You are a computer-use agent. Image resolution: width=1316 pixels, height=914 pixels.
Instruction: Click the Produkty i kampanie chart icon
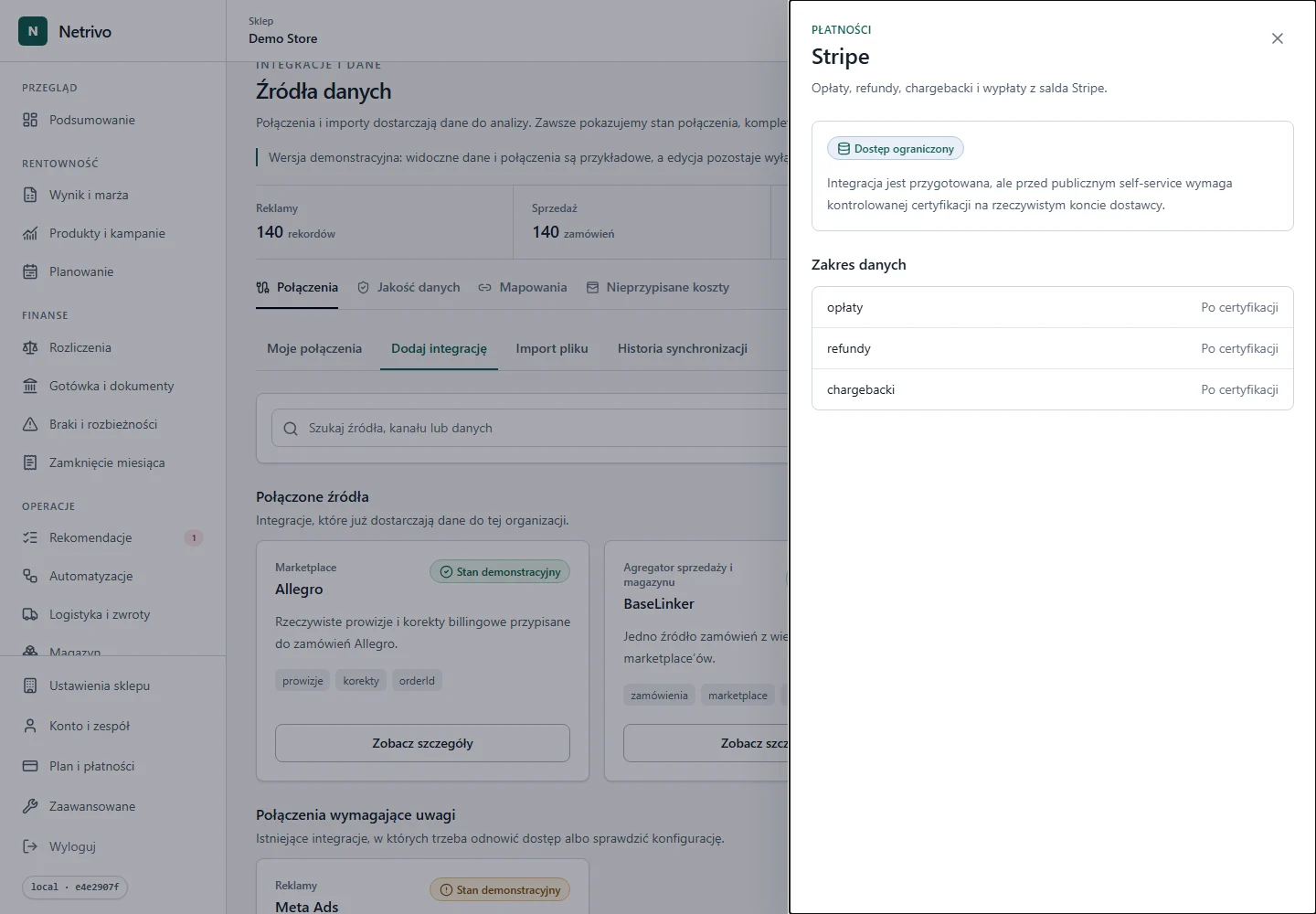pos(30,233)
